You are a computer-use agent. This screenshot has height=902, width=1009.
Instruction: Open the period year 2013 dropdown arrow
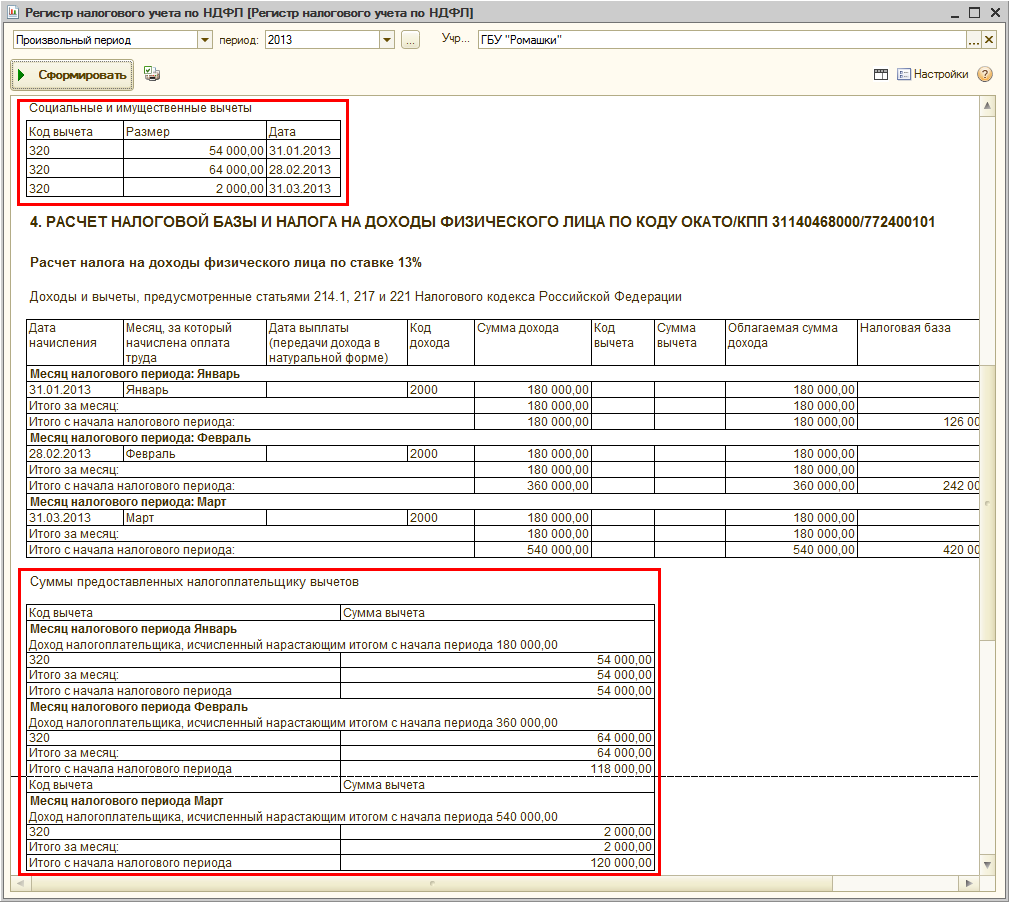click(387, 40)
